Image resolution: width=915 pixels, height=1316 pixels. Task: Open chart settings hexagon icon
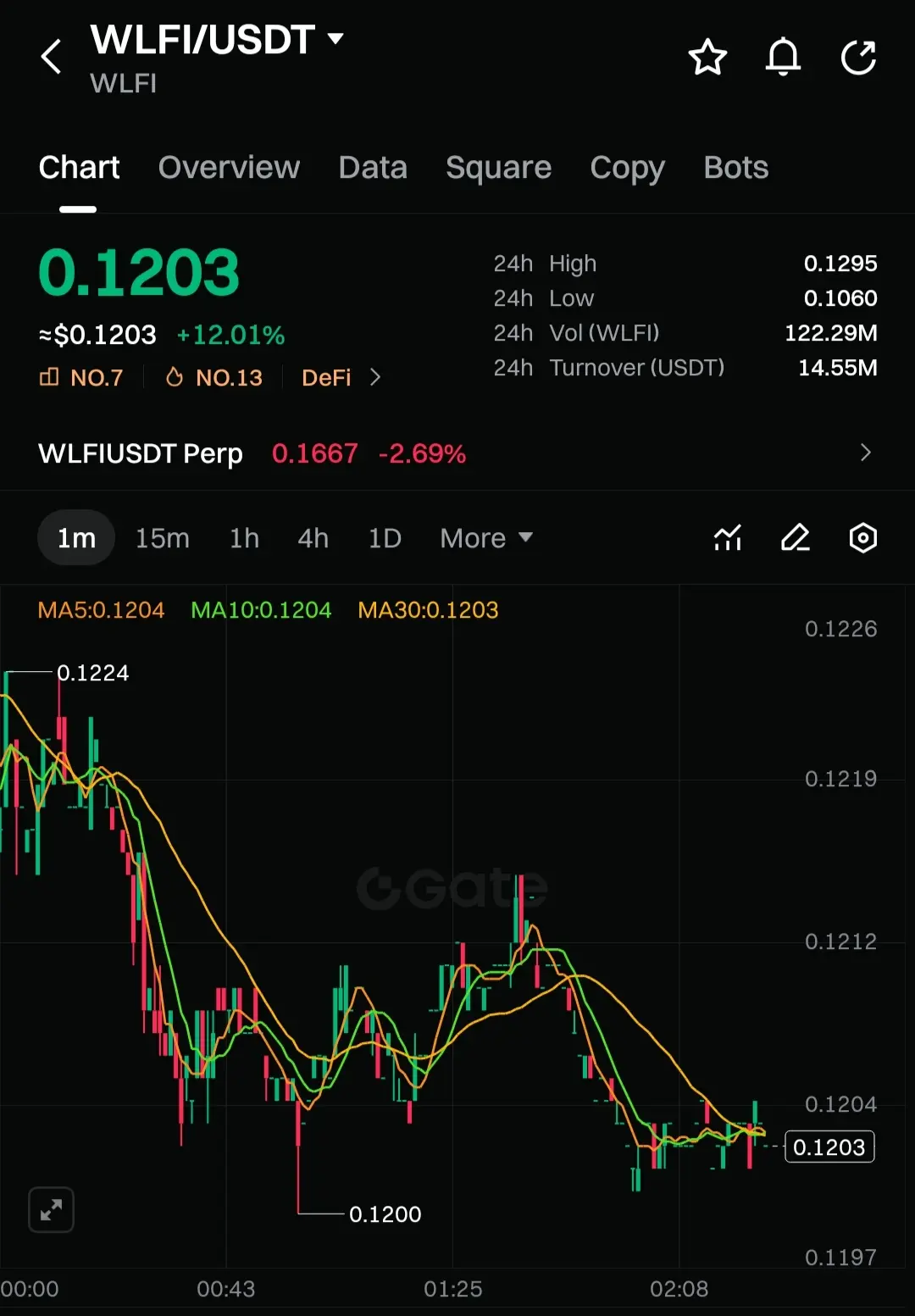click(x=862, y=538)
